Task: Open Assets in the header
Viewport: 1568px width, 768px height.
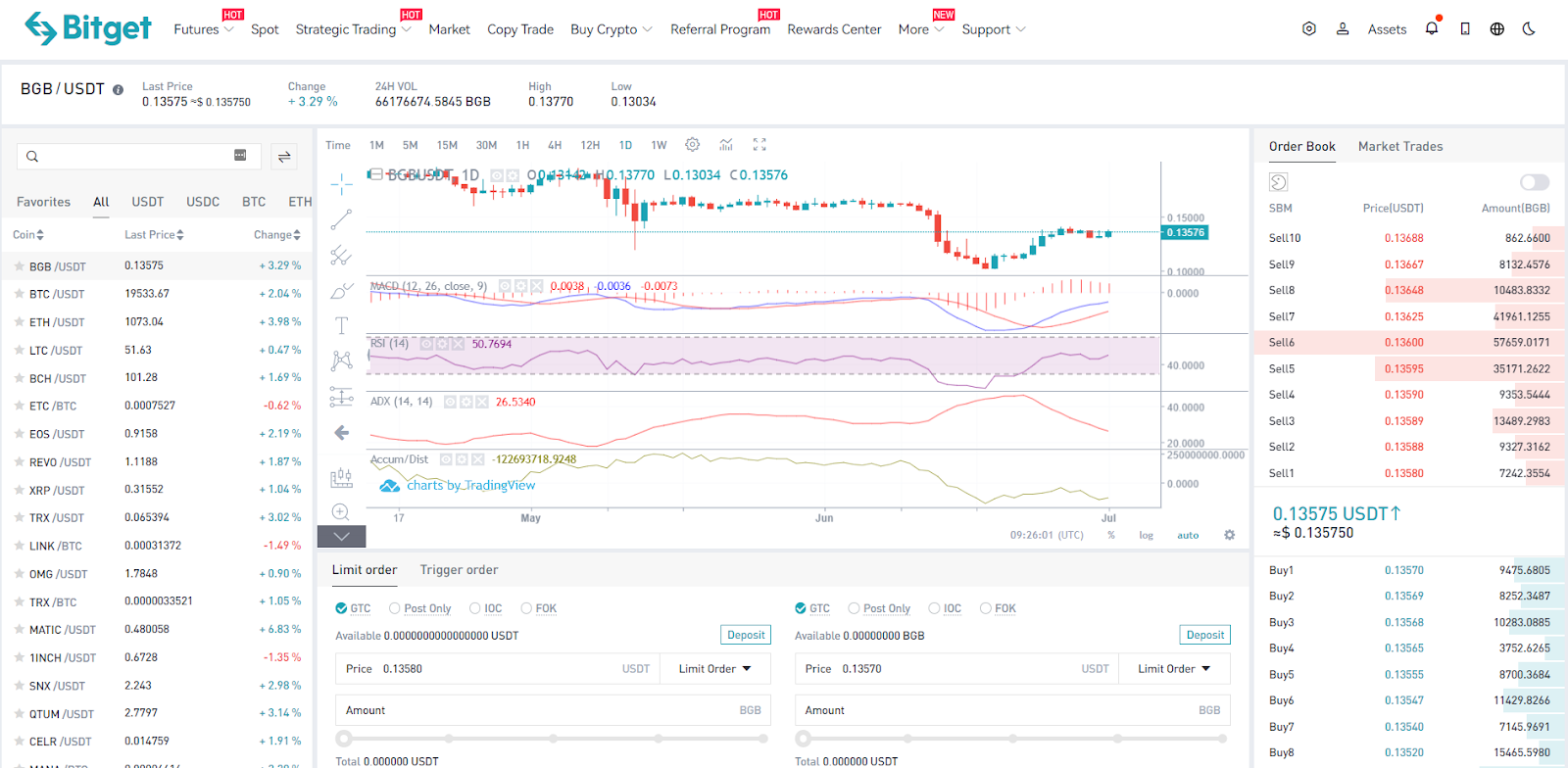Action: tap(1387, 29)
